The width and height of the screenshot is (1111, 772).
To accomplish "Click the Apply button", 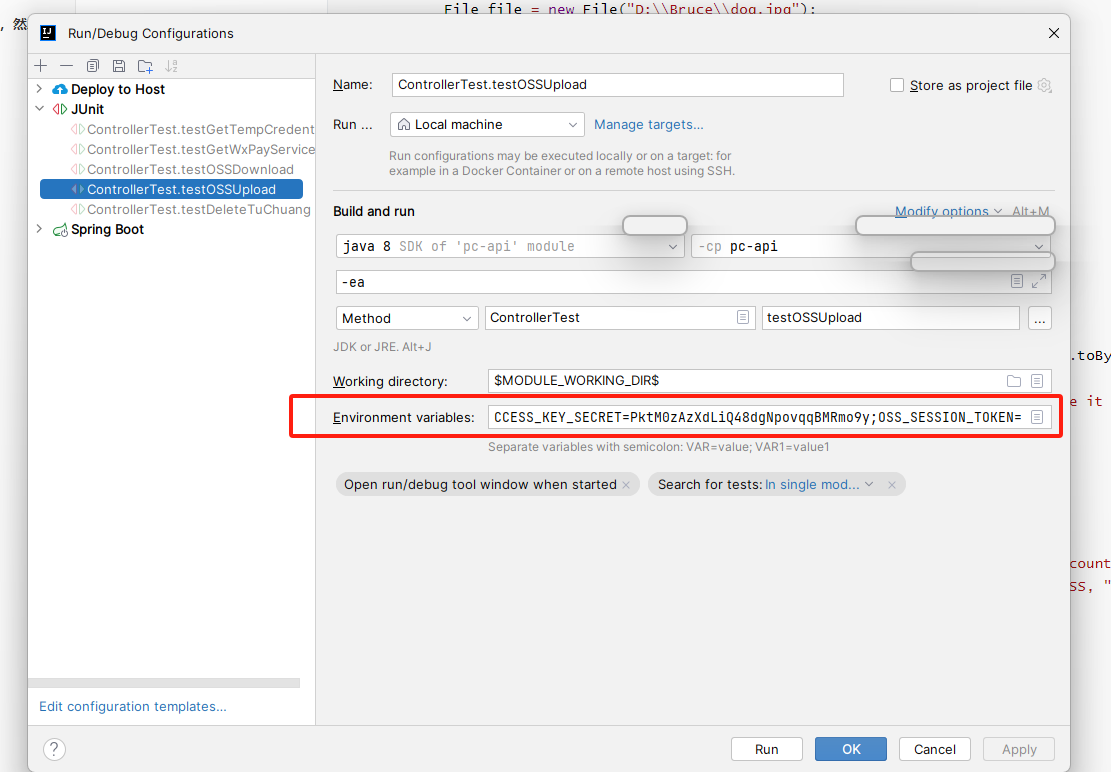I will click(x=1019, y=749).
